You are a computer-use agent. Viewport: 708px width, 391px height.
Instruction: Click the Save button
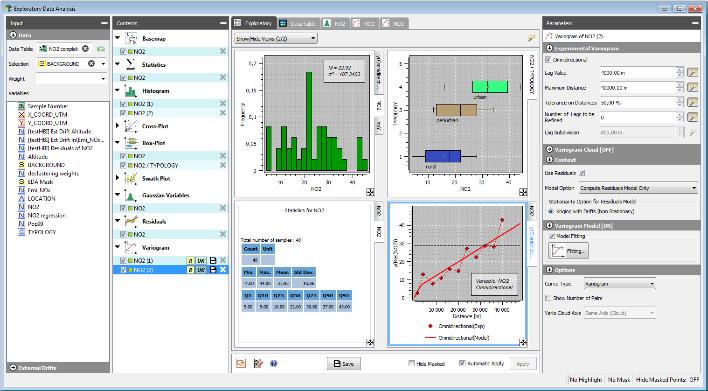[344, 363]
